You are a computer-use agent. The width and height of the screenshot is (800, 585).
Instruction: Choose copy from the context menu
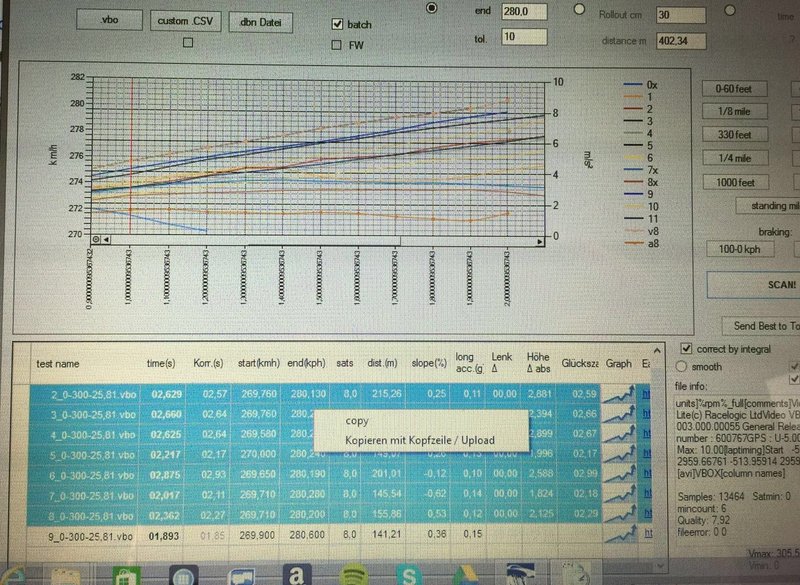pos(357,422)
